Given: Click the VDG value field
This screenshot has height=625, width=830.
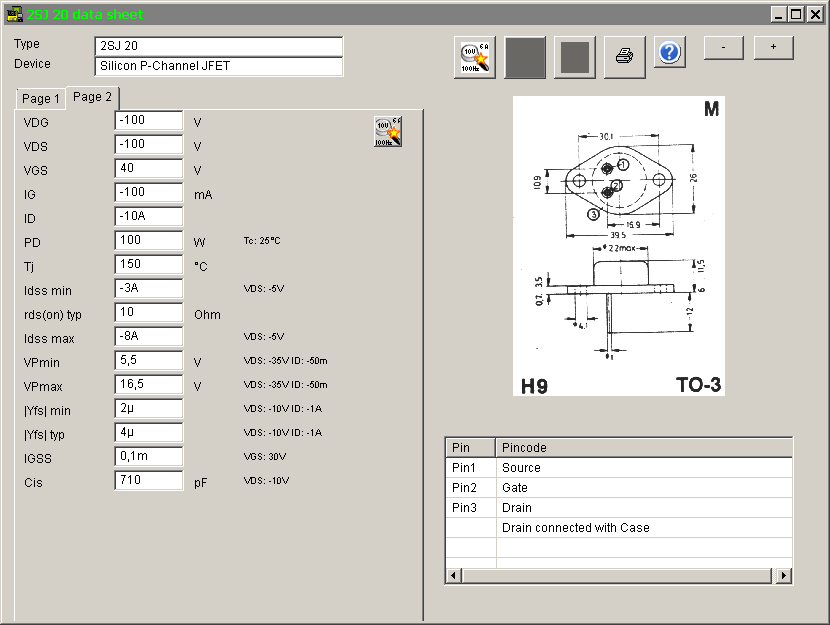Looking at the screenshot, I should coord(149,121).
